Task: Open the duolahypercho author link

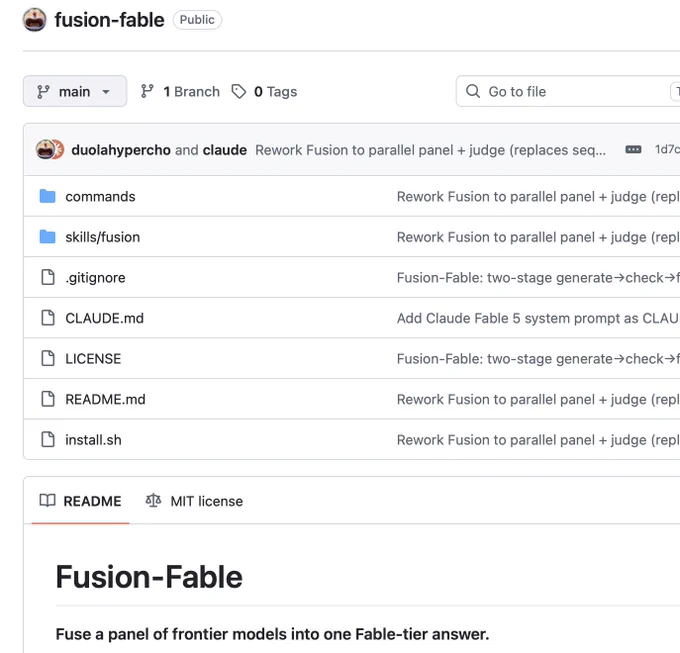Action: click(x=121, y=150)
